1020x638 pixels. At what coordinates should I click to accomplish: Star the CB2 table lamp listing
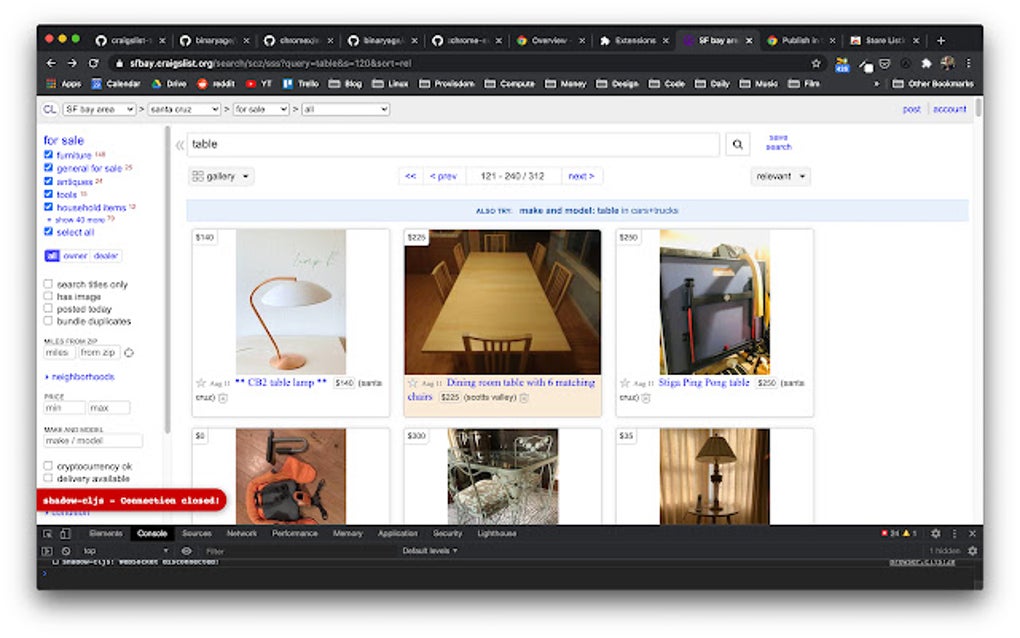(x=199, y=382)
